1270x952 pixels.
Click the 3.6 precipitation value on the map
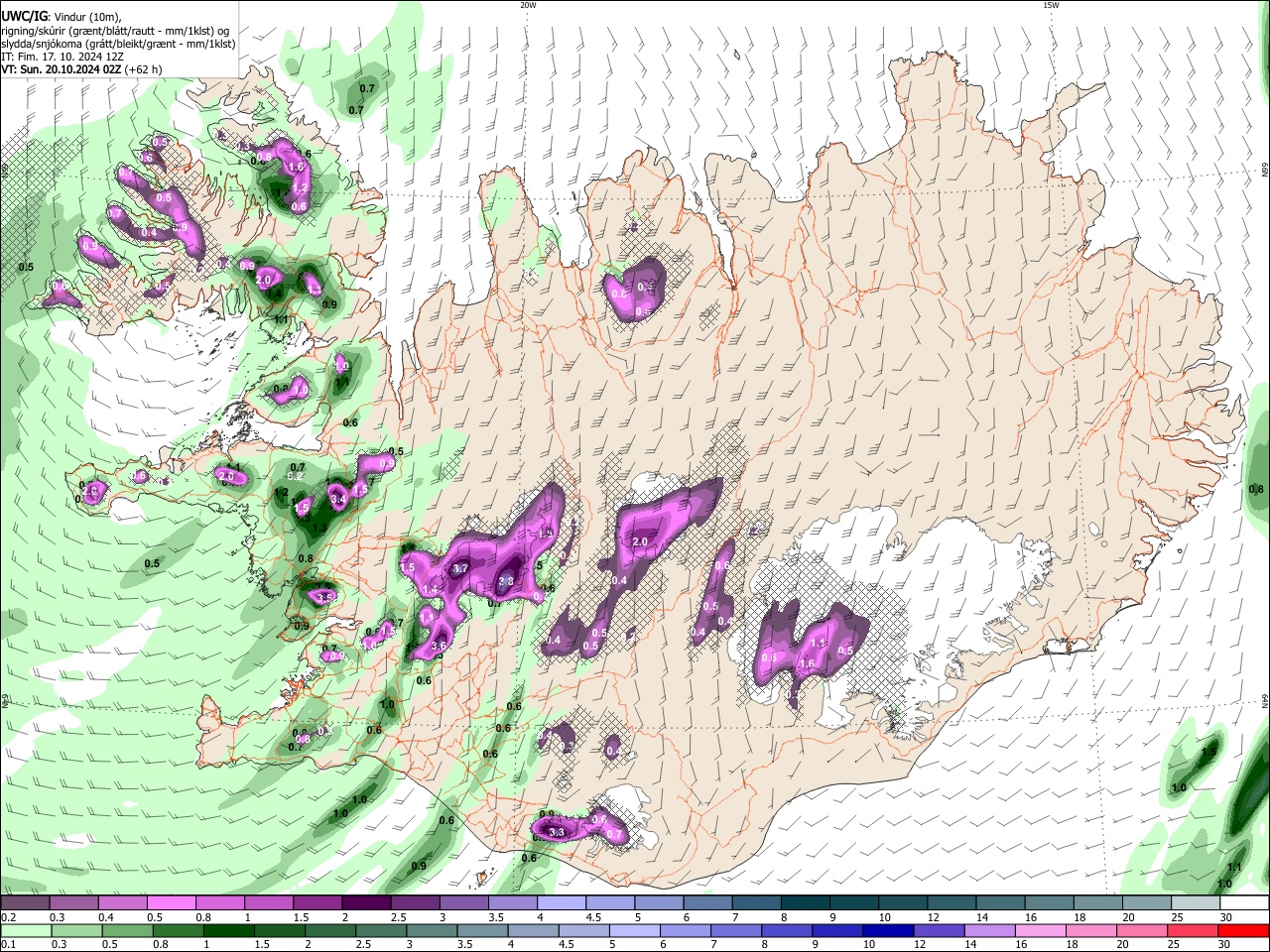pyautogui.click(x=440, y=646)
